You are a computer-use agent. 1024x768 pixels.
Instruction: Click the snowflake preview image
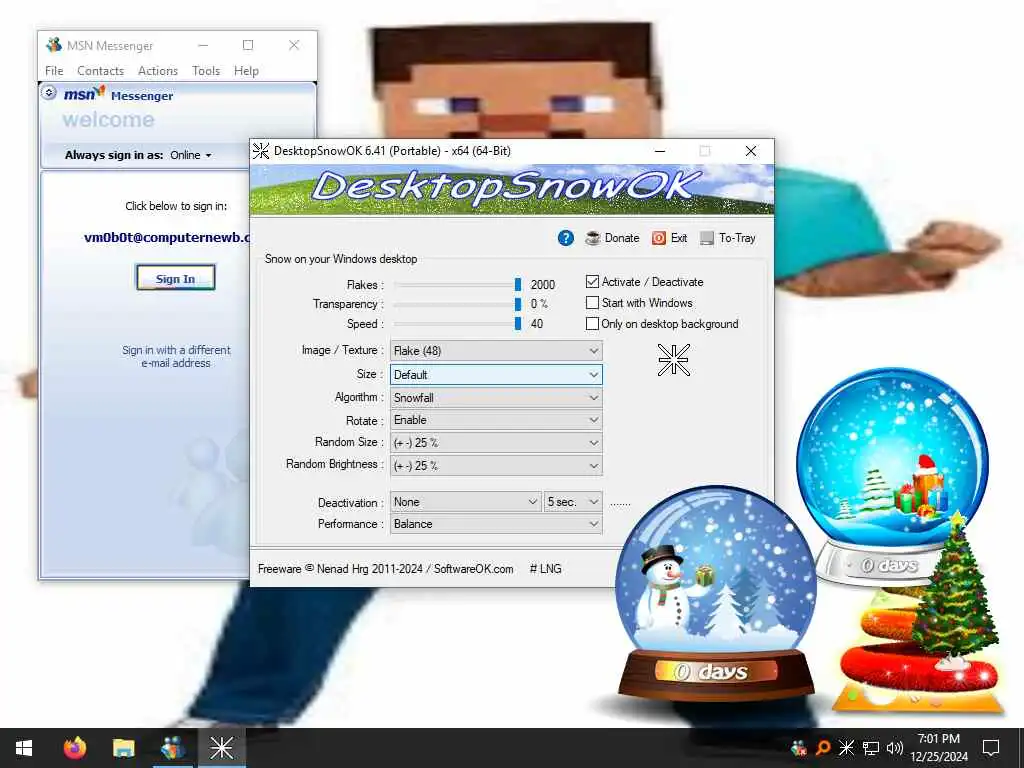673,360
